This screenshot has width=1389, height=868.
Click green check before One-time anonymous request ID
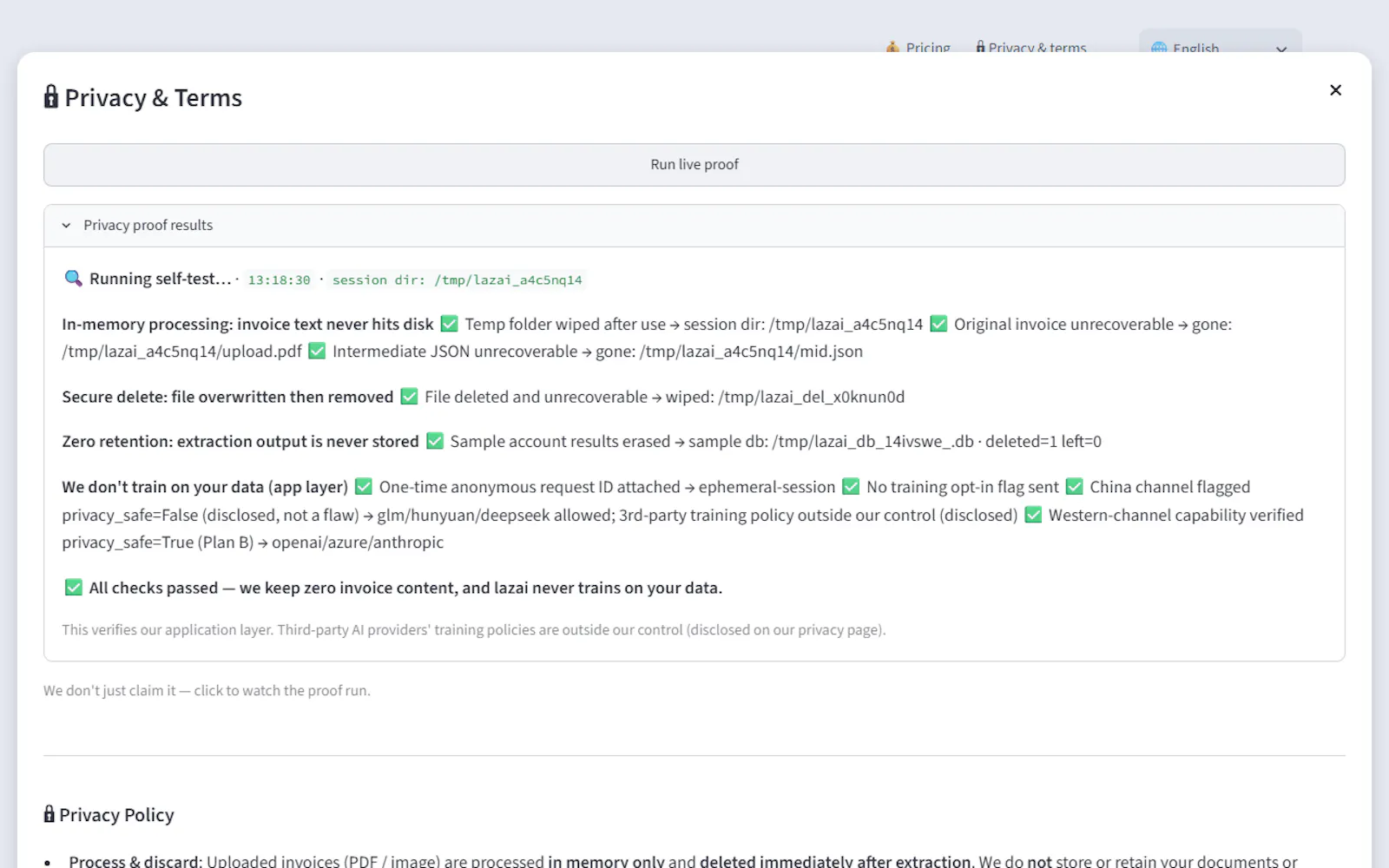pyautogui.click(x=364, y=487)
